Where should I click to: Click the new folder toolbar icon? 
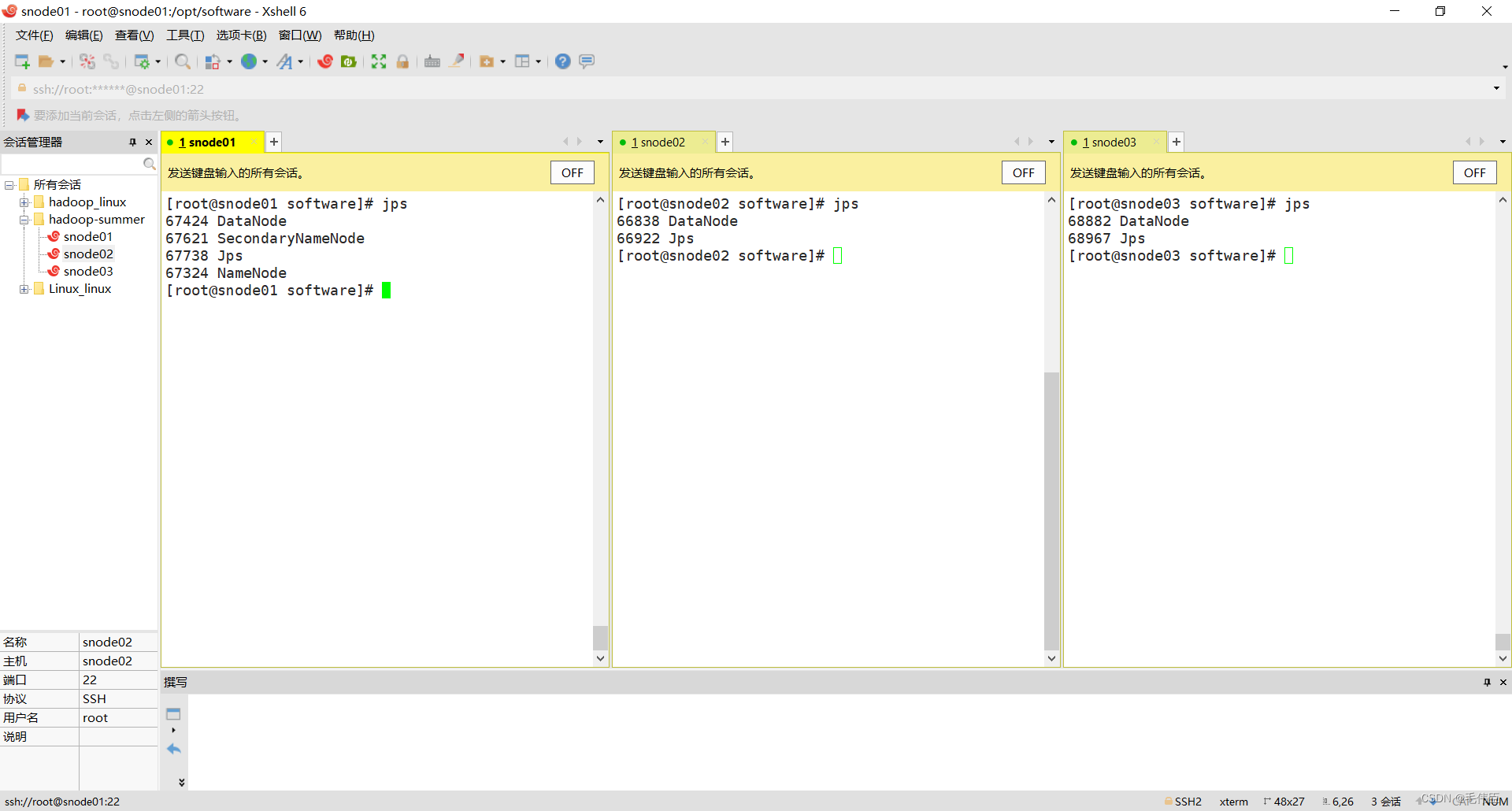point(487,61)
